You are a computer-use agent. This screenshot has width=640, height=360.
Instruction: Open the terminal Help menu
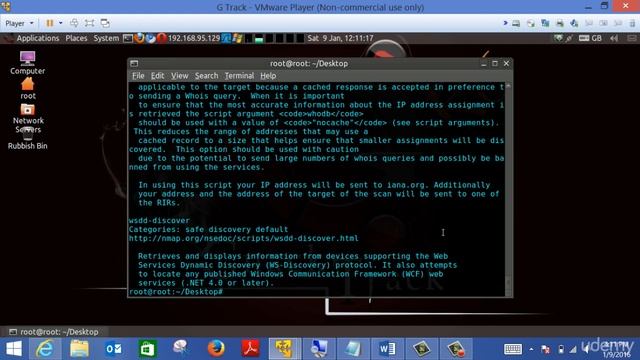[x=268, y=76]
